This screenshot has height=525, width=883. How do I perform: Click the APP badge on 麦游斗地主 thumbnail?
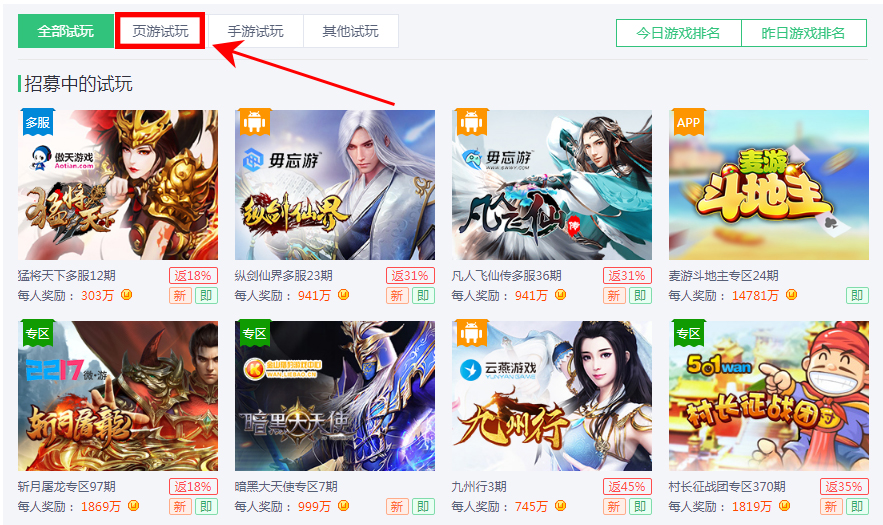point(688,122)
